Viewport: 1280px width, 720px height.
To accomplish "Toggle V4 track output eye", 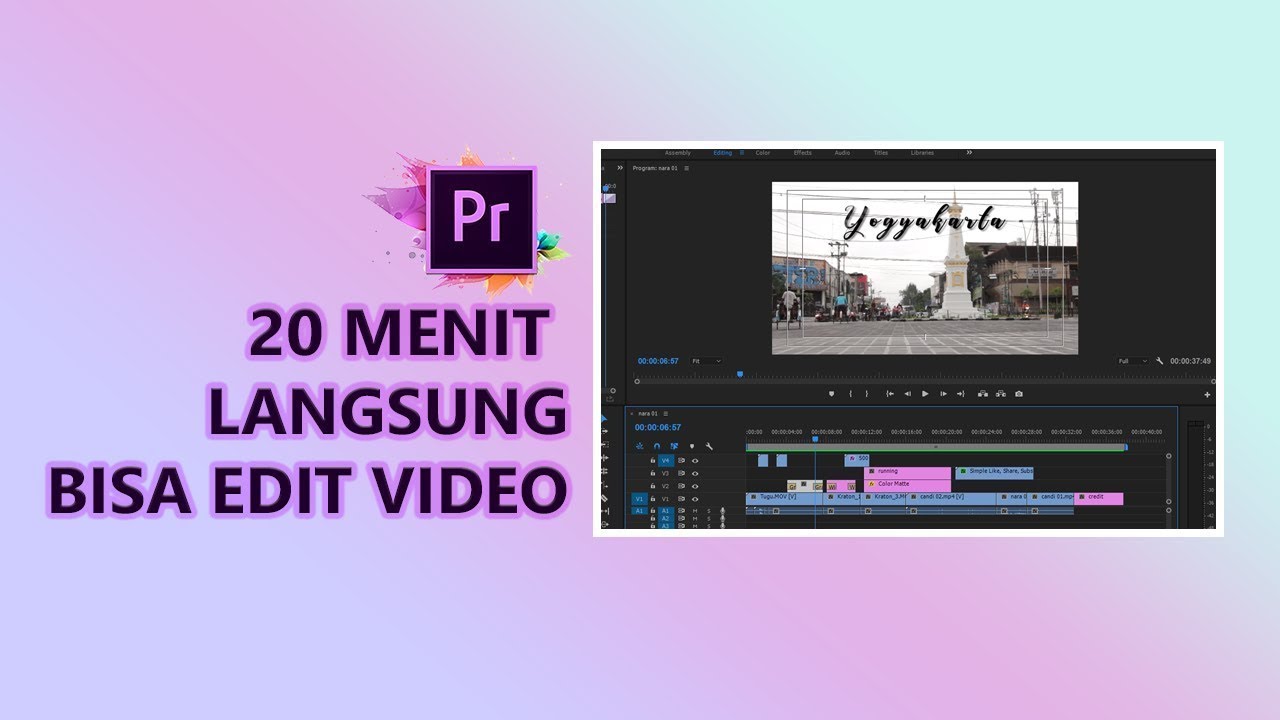I will tap(695, 461).
